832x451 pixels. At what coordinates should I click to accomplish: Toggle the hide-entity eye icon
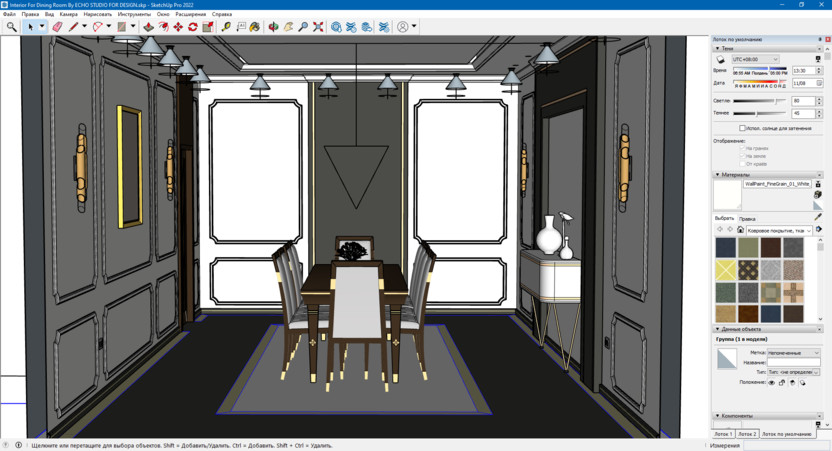pyautogui.click(x=772, y=383)
